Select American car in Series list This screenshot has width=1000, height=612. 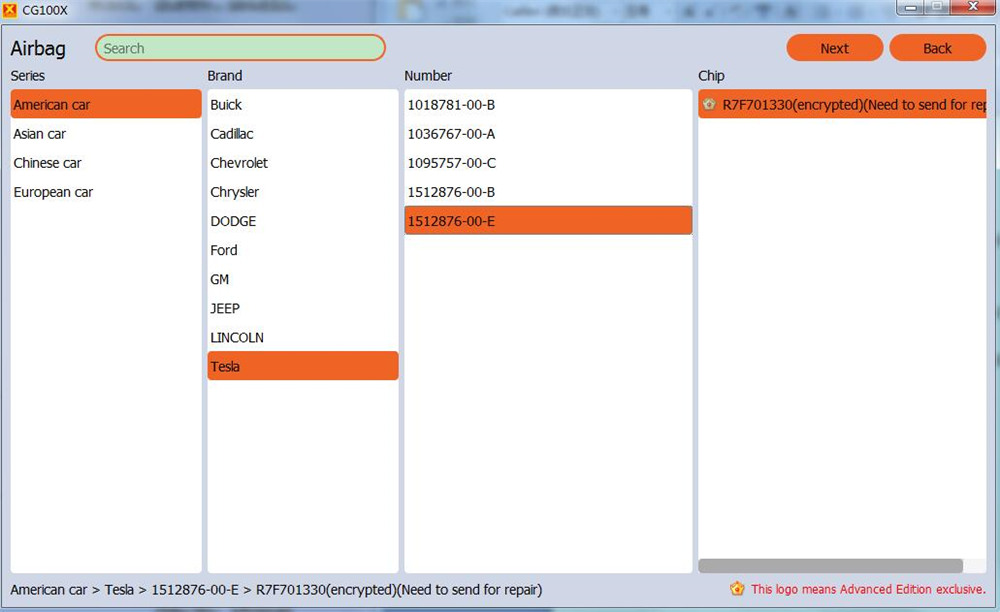coord(105,104)
